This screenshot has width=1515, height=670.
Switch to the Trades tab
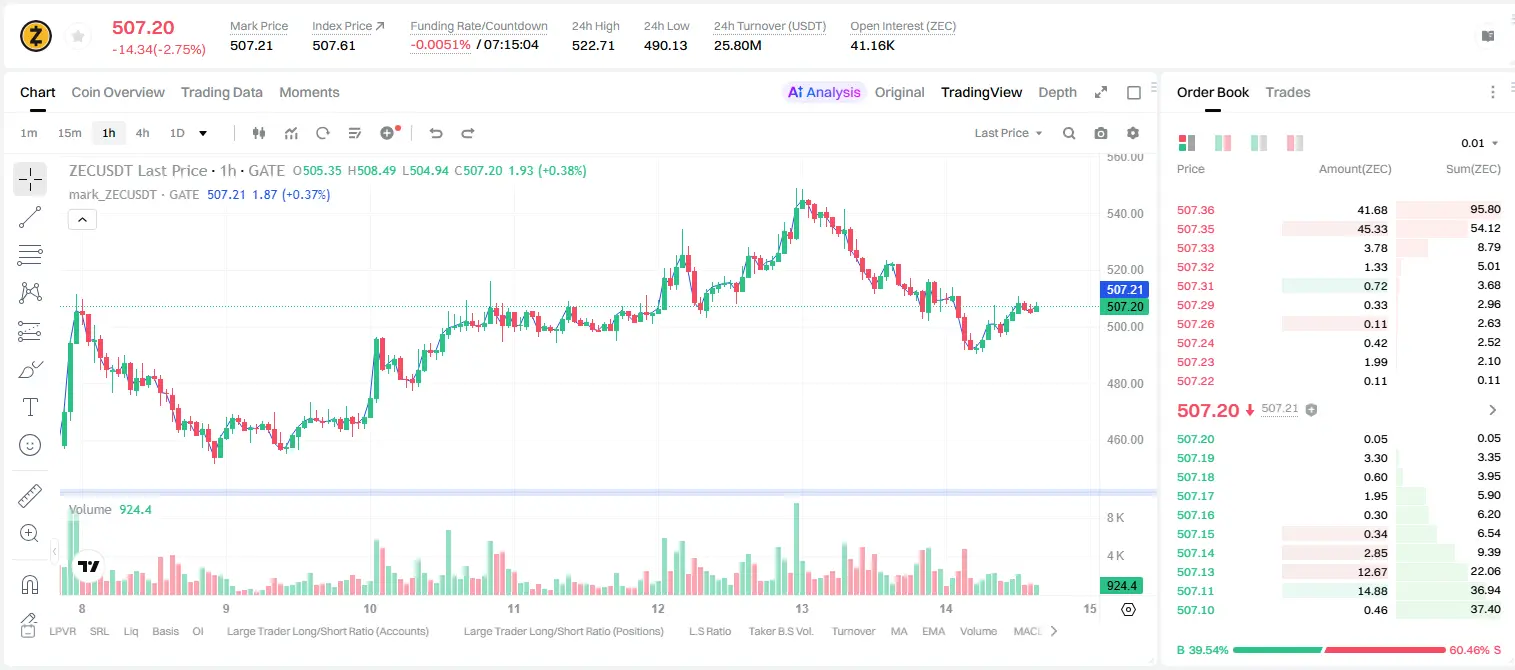(1287, 92)
